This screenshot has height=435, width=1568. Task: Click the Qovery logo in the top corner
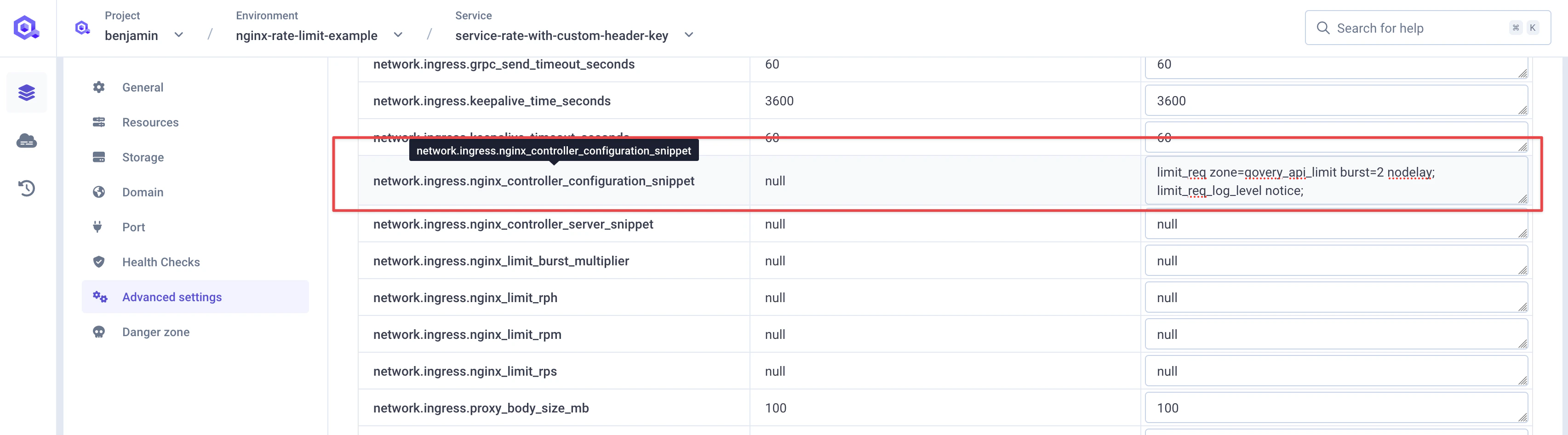click(27, 28)
